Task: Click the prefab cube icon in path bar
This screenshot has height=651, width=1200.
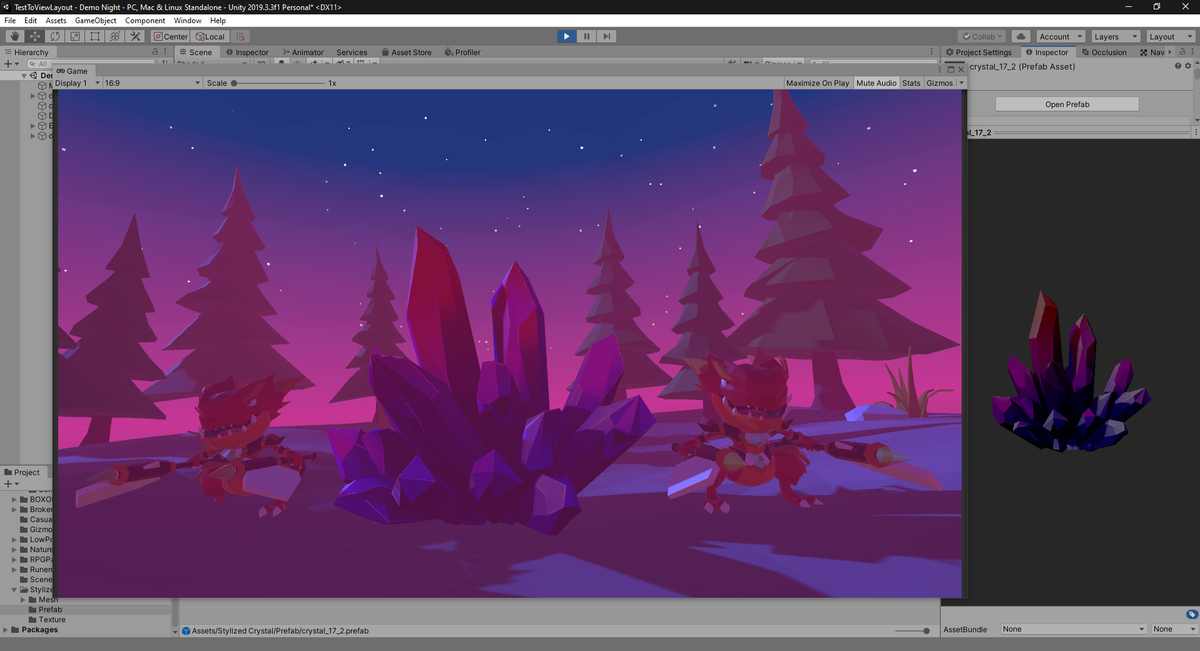Action: tap(186, 631)
